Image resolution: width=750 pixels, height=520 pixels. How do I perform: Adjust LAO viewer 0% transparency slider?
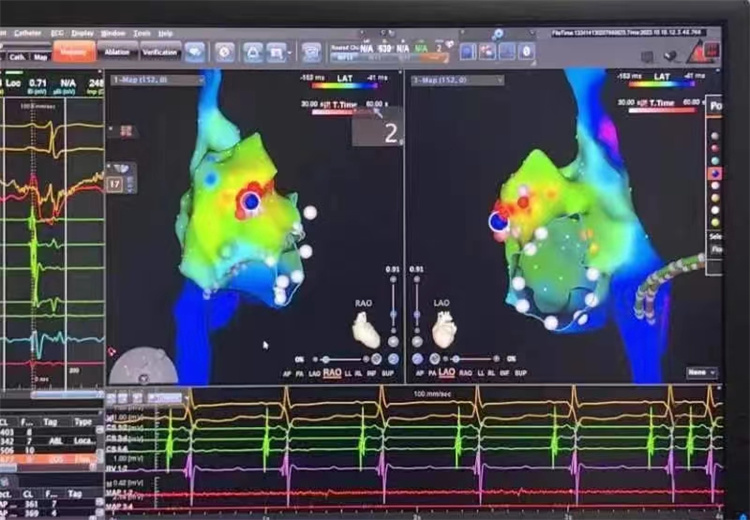[x=471, y=359]
